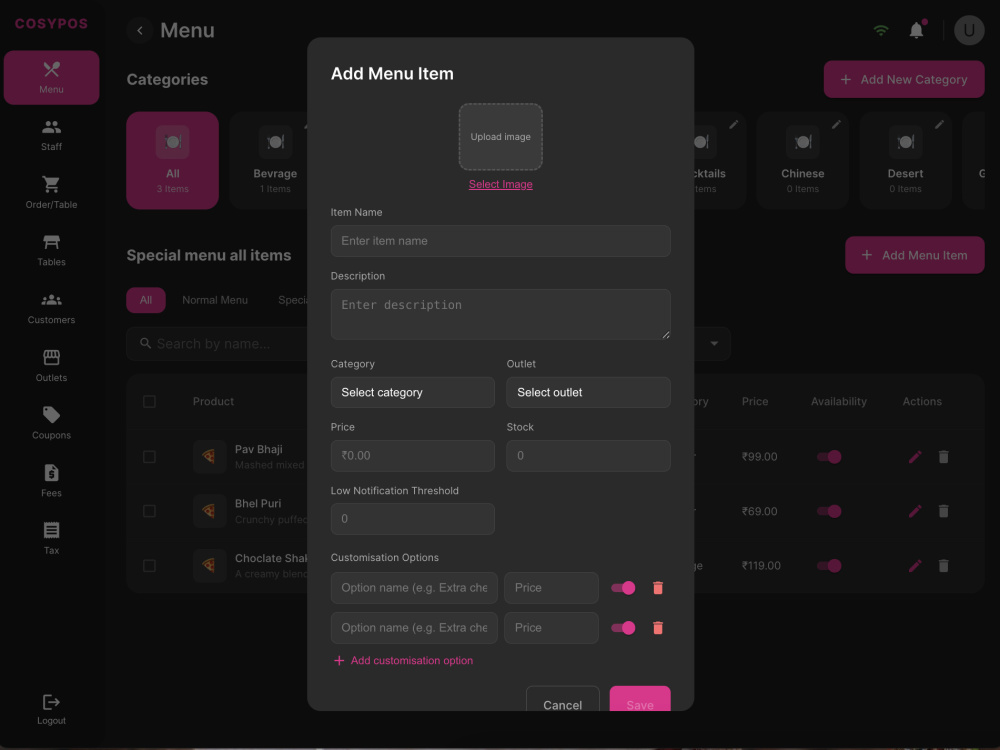
Task: Open notifications bell icon
Action: tap(916, 30)
